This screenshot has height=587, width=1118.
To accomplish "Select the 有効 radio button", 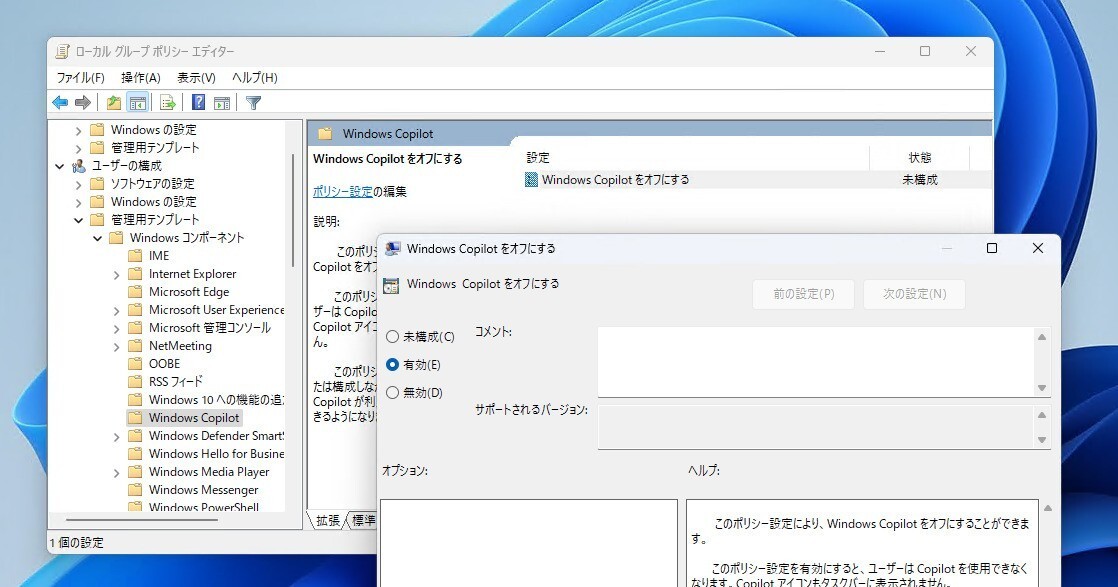I will (x=391, y=365).
